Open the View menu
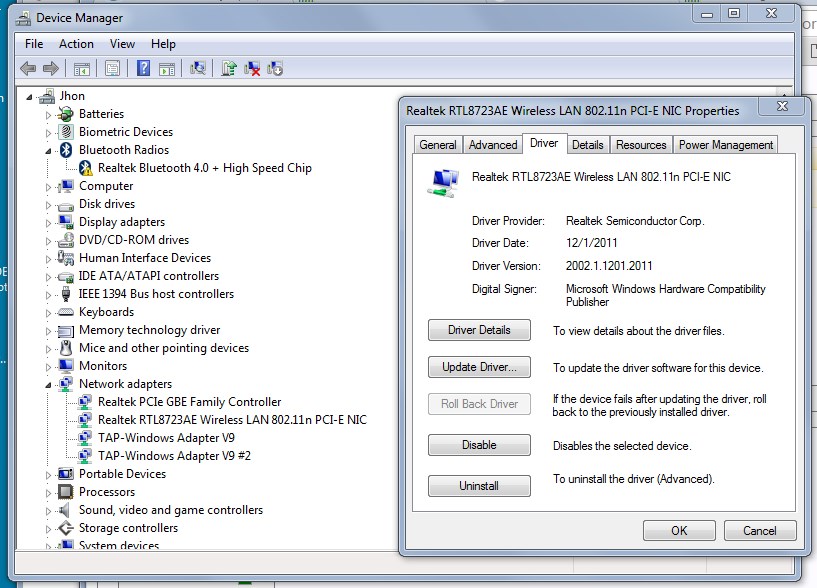 pyautogui.click(x=122, y=44)
